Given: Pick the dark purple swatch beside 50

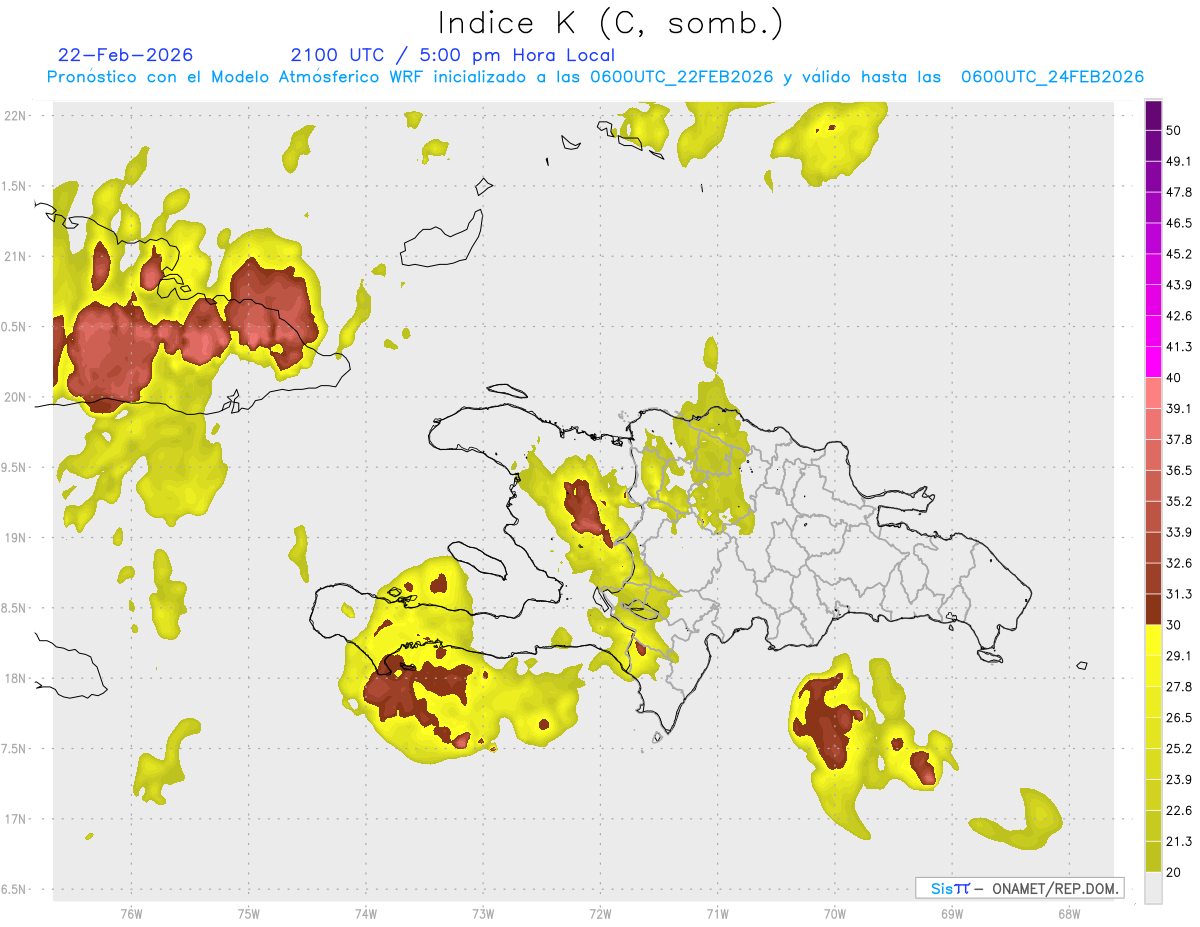Looking at the screenshot, I should tap(1153, 115).
